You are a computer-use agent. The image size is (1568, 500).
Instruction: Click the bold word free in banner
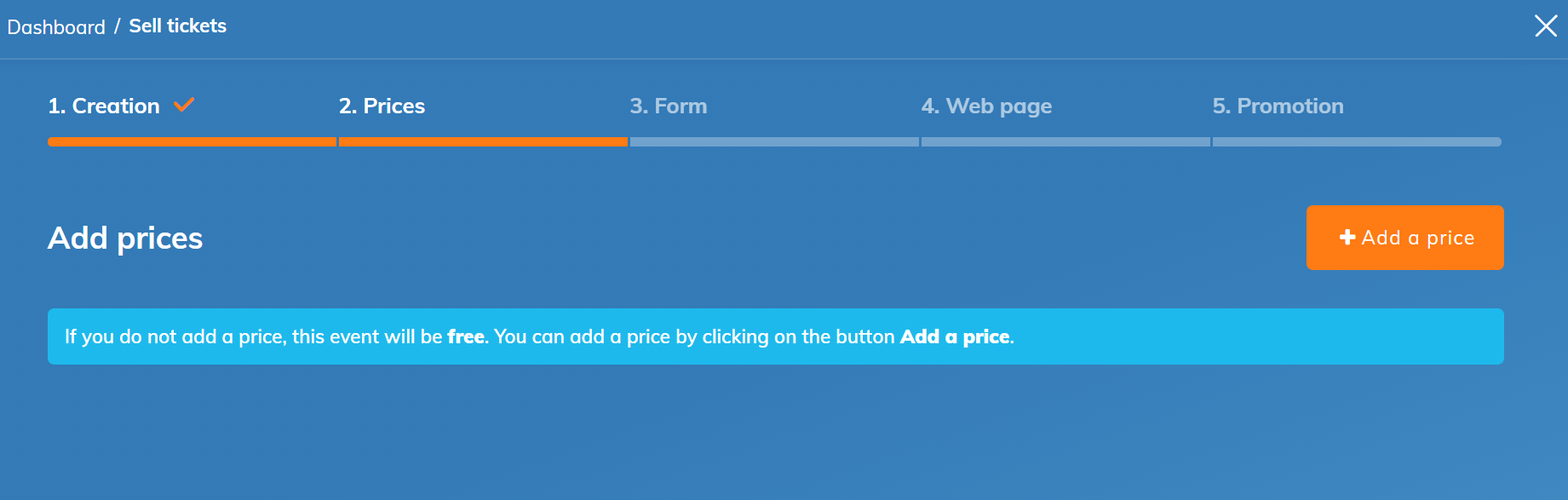(466, 337)
